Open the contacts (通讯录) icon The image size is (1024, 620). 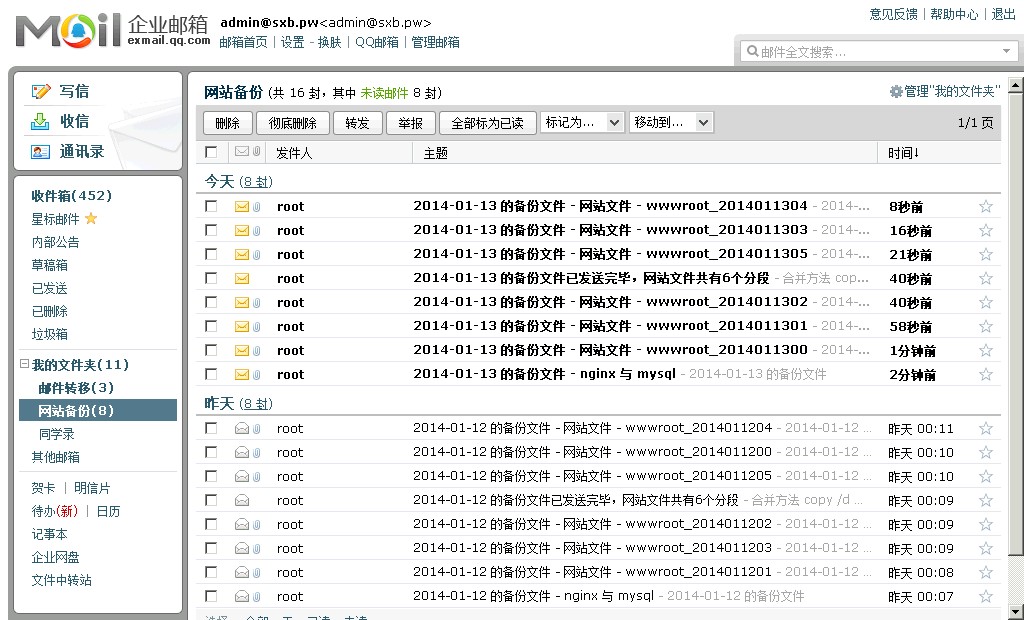tap(41, 152)
